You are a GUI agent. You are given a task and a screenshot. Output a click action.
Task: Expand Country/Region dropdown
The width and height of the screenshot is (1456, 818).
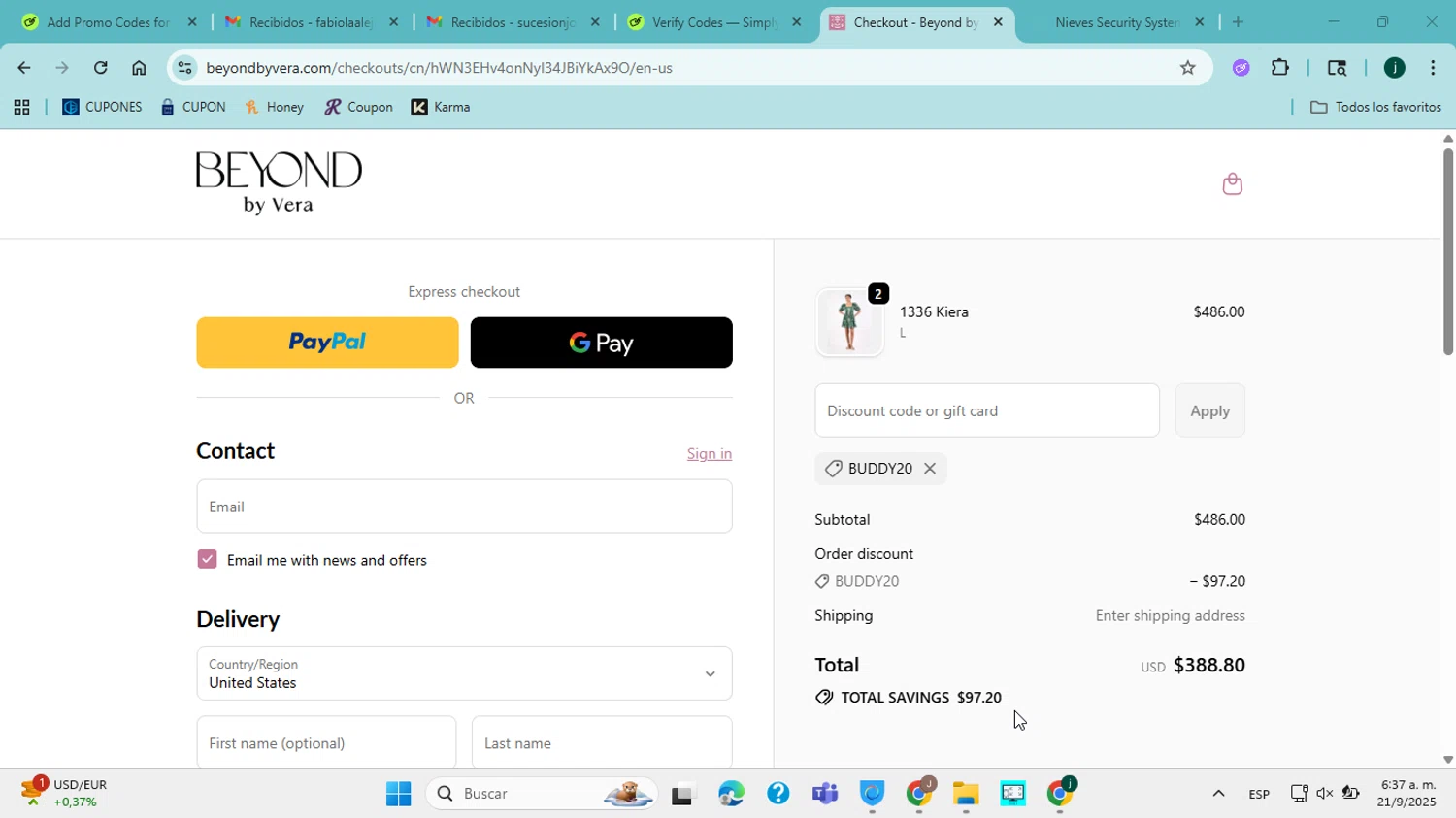464,673
